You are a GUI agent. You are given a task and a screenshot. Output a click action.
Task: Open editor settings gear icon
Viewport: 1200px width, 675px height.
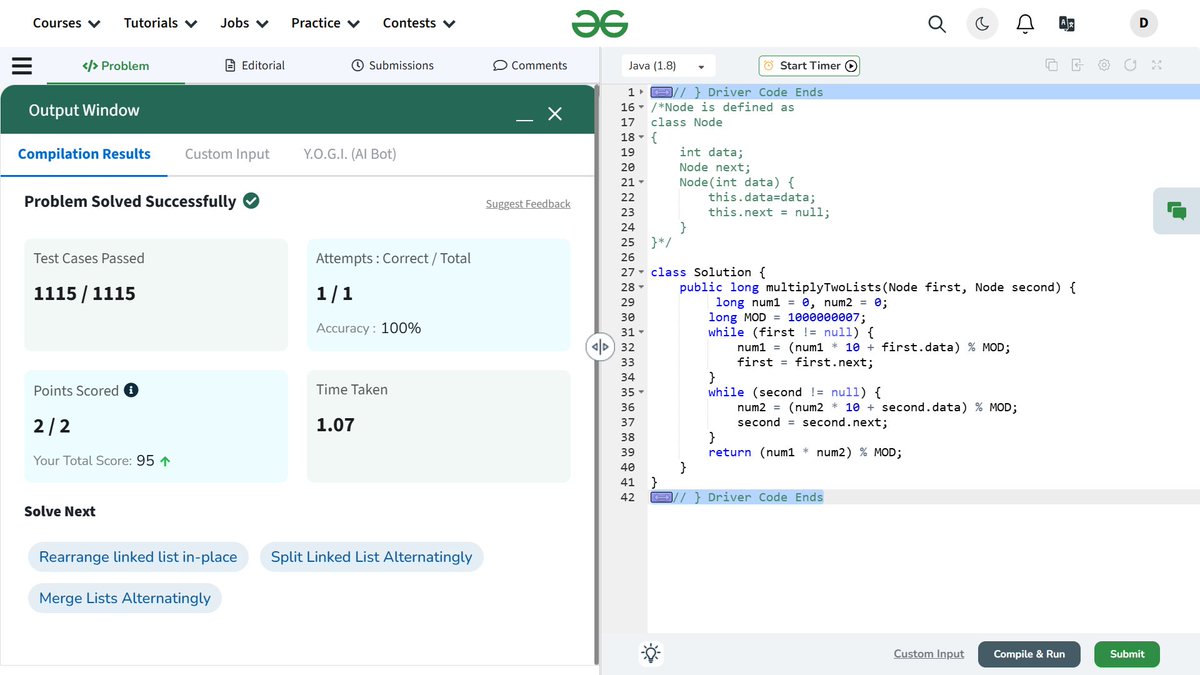pyautogui.click(x=1104, y=65)
